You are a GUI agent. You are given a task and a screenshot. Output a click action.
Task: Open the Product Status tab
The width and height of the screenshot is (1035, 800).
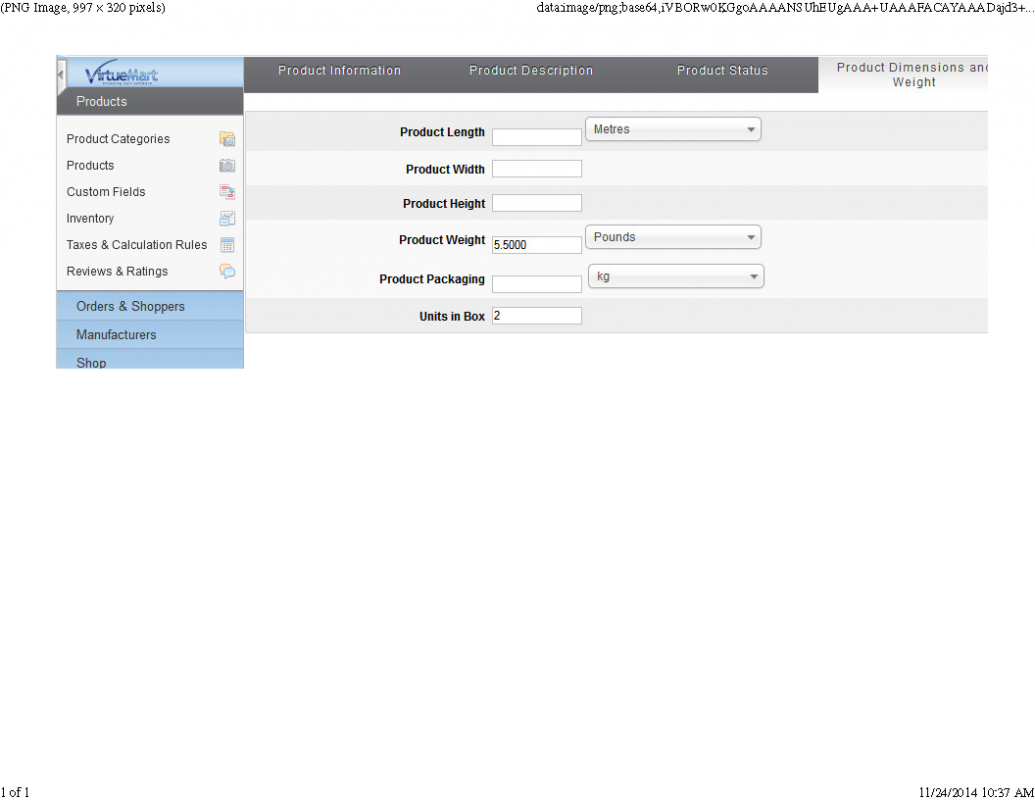click(x=722, y=71)
